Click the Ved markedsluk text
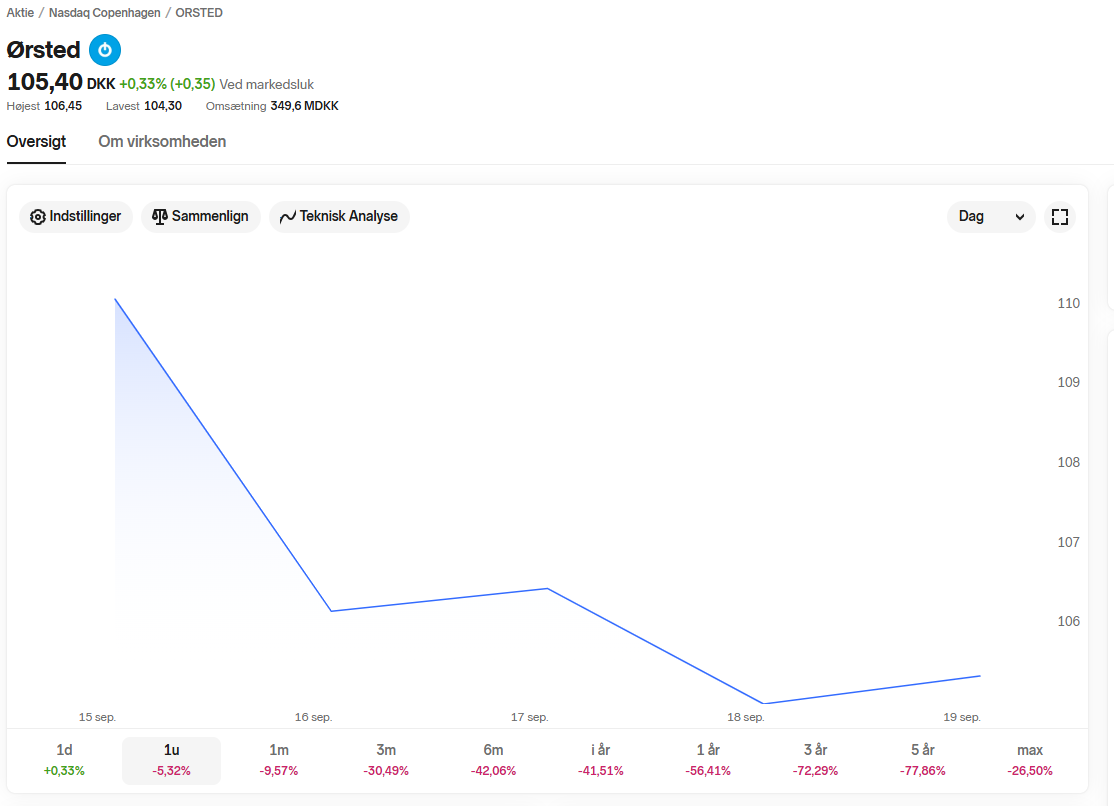This screenshot has width=1114, height=806. coord(266,85)
